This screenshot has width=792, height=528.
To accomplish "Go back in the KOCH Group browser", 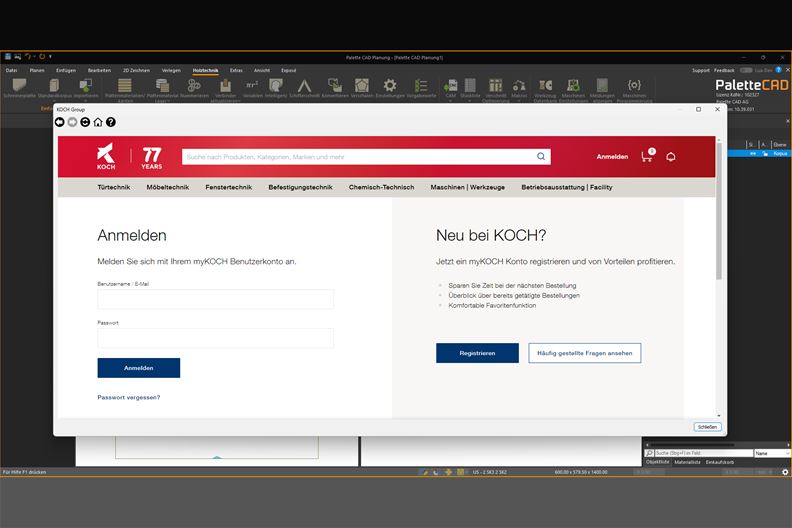I will 60,122.
